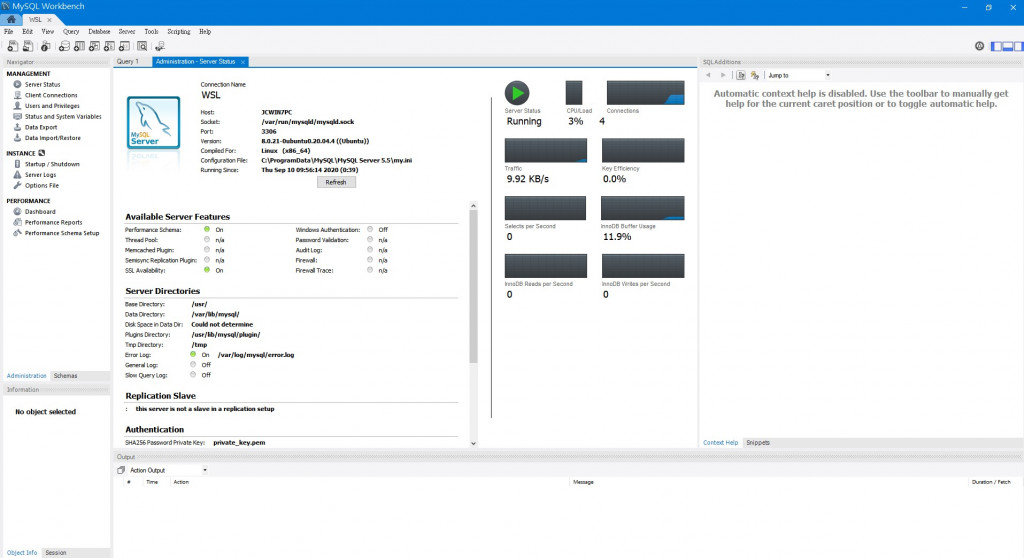Create a new stored procedure icon

click(109, 46)
